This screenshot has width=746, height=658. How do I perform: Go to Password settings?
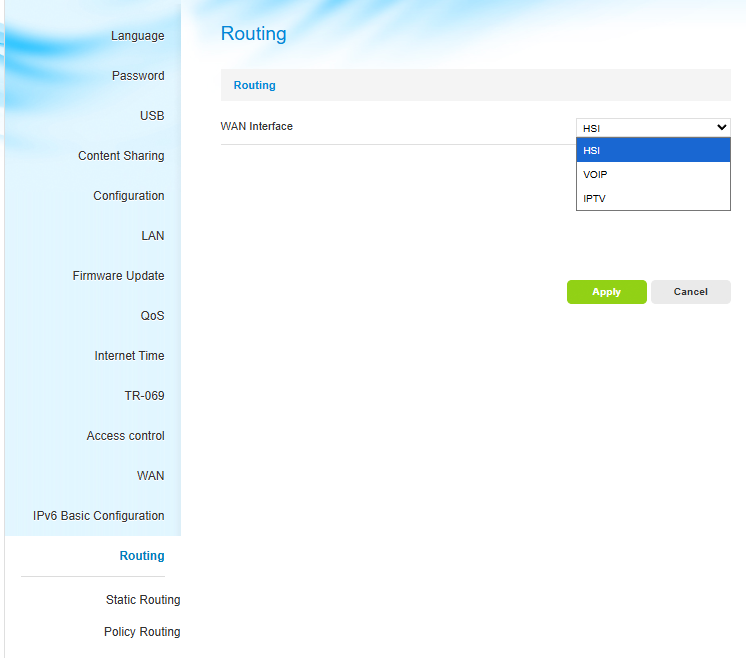138,76
